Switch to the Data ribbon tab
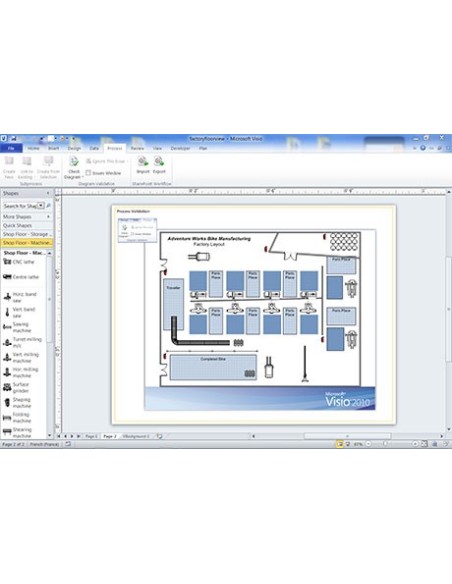Image resolution: width=452 pixels, height=584 pixels. click(x=94, y=148)
